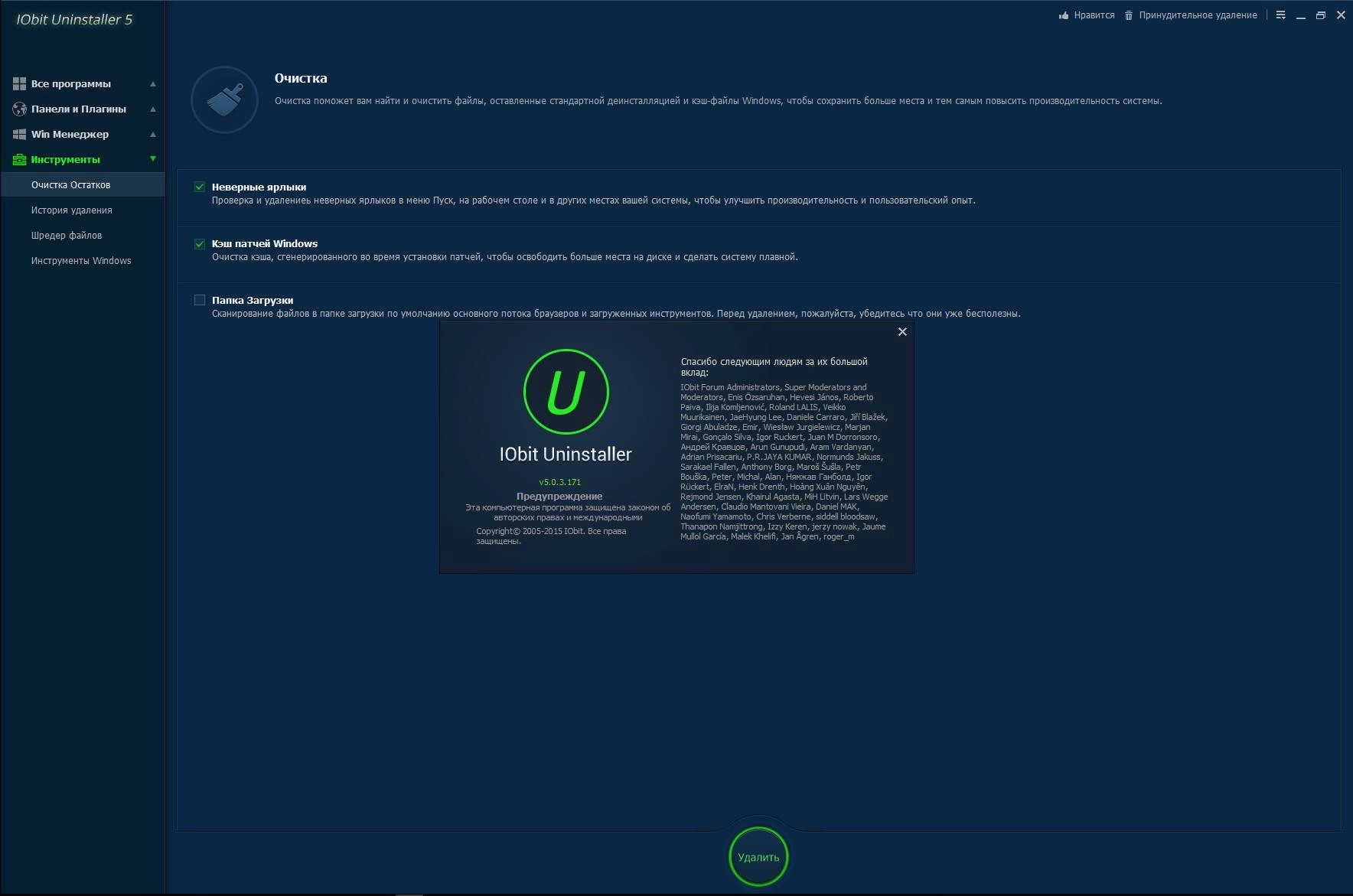1353x896 pixels.
Task: Uncheck the Кэш патчей Windows checkbox
Action: [x=200, y=243]
